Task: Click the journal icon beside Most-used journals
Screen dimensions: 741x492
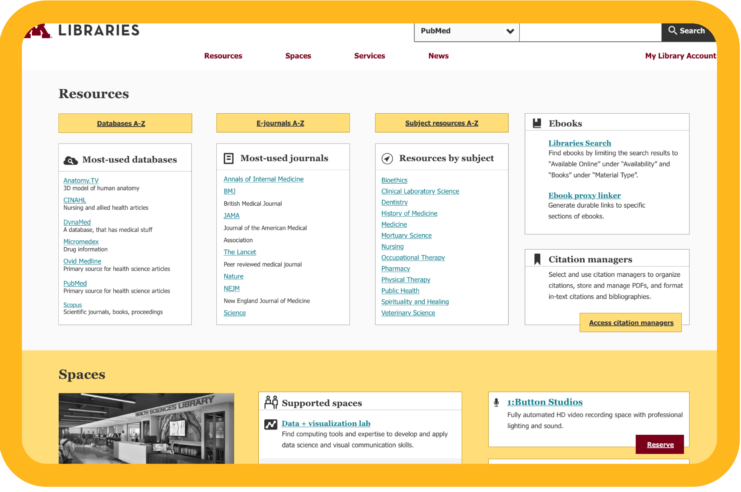Action: [x=229, y=159]
